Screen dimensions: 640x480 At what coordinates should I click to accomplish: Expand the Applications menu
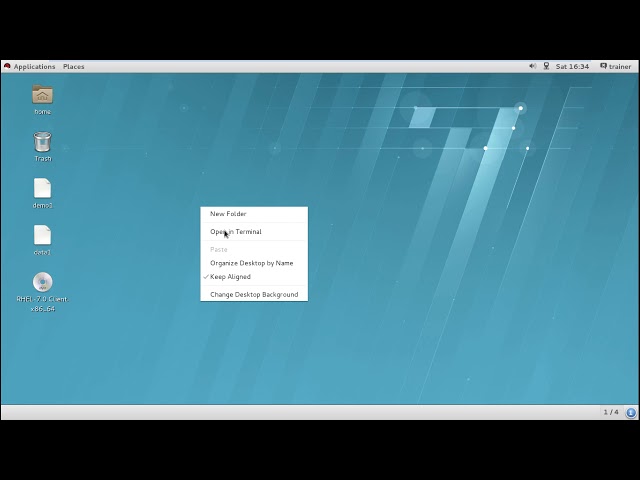34,66
